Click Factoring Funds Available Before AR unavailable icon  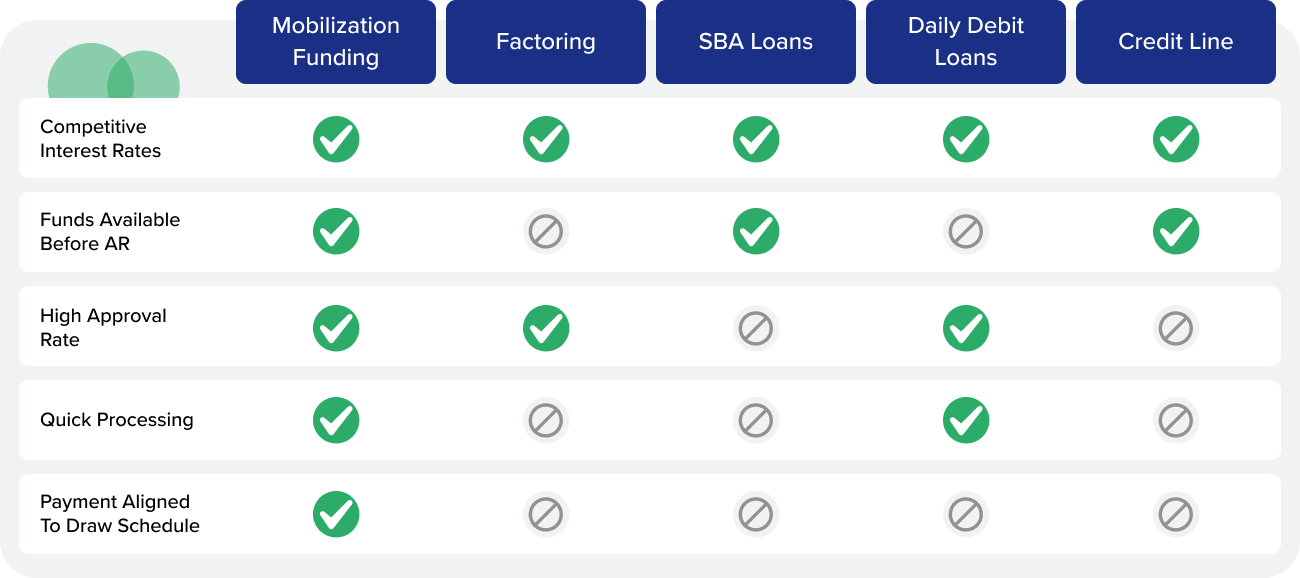(546, 232)
